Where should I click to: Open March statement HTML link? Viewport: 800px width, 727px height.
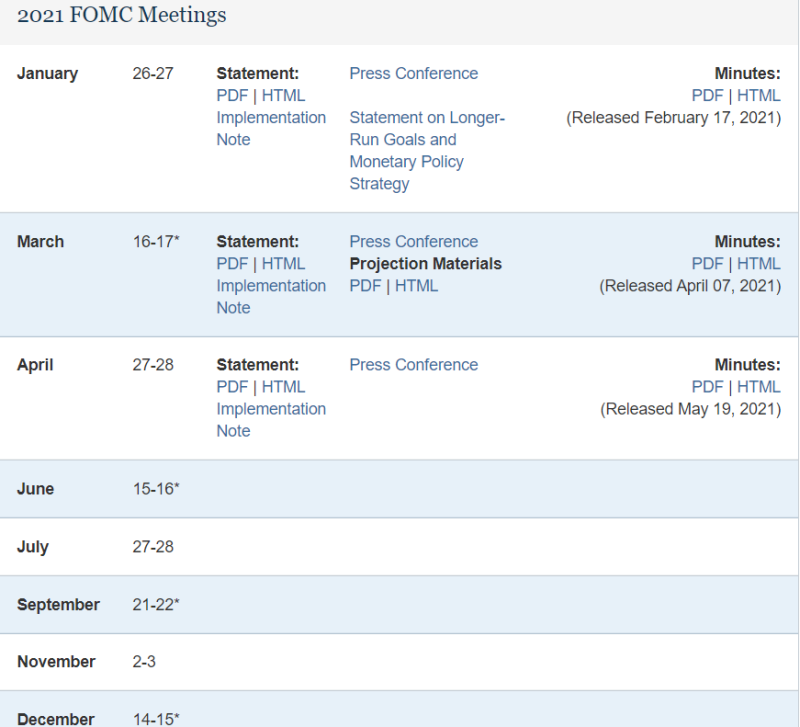283,264
